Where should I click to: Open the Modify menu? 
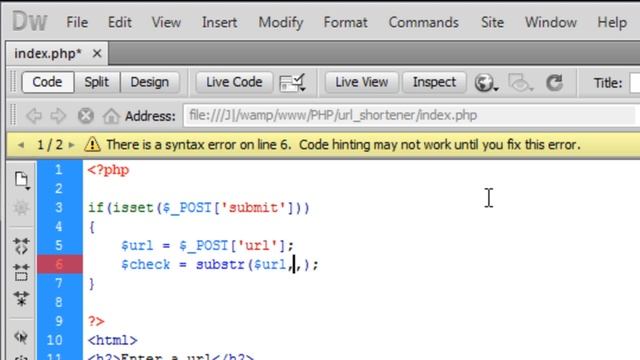coord(280,22)
